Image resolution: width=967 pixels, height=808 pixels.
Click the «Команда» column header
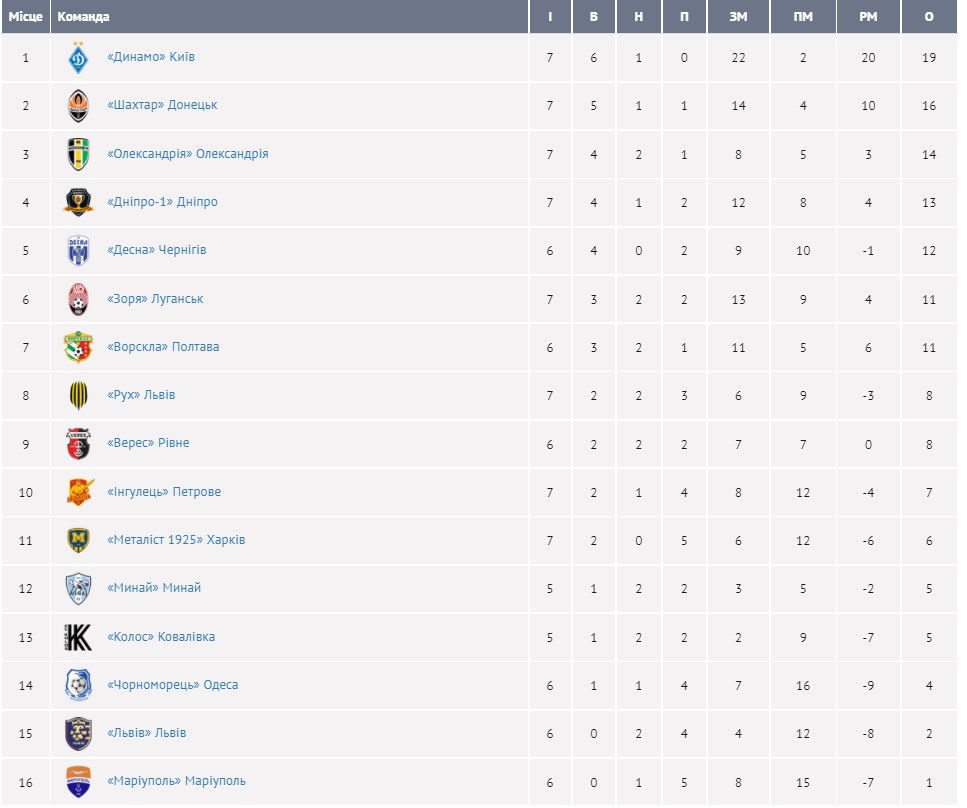[84, 17]
